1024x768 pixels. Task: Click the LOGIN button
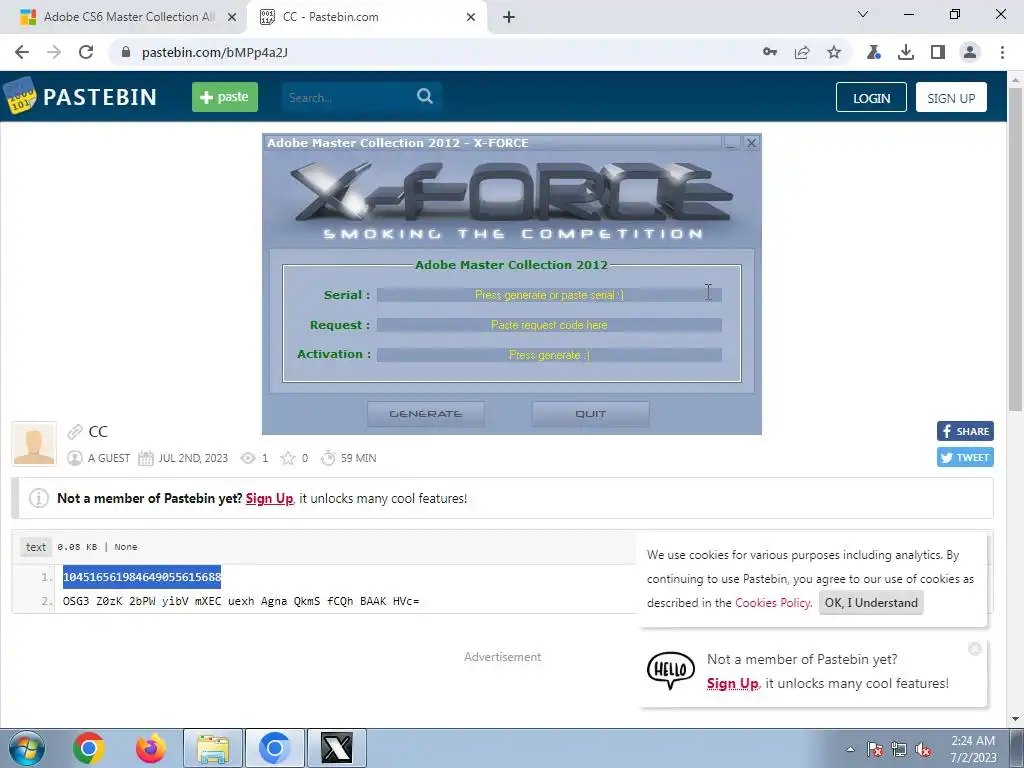(x=871, y=97)
